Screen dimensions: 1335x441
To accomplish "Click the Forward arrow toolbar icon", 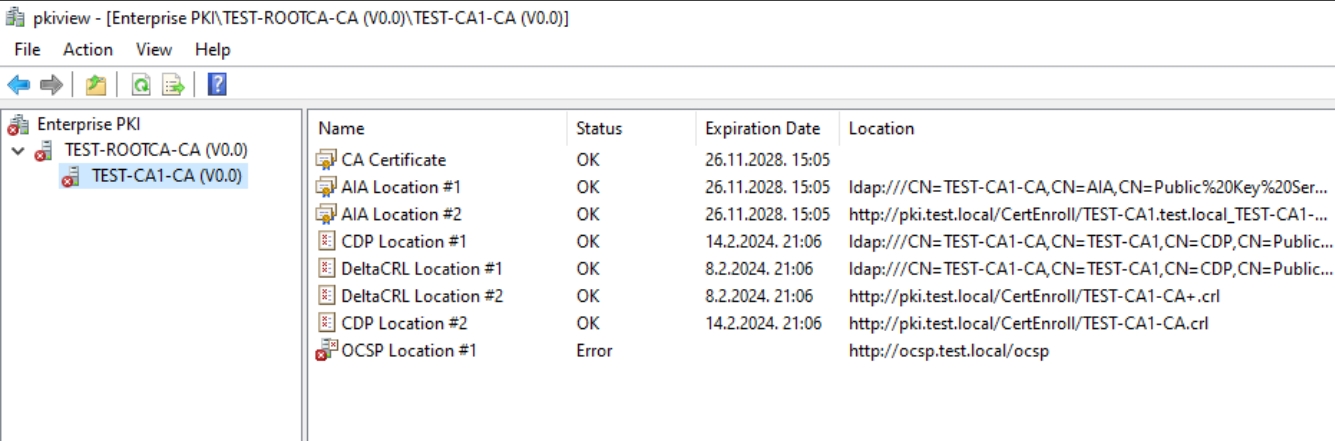I will (x=51, y=86).
